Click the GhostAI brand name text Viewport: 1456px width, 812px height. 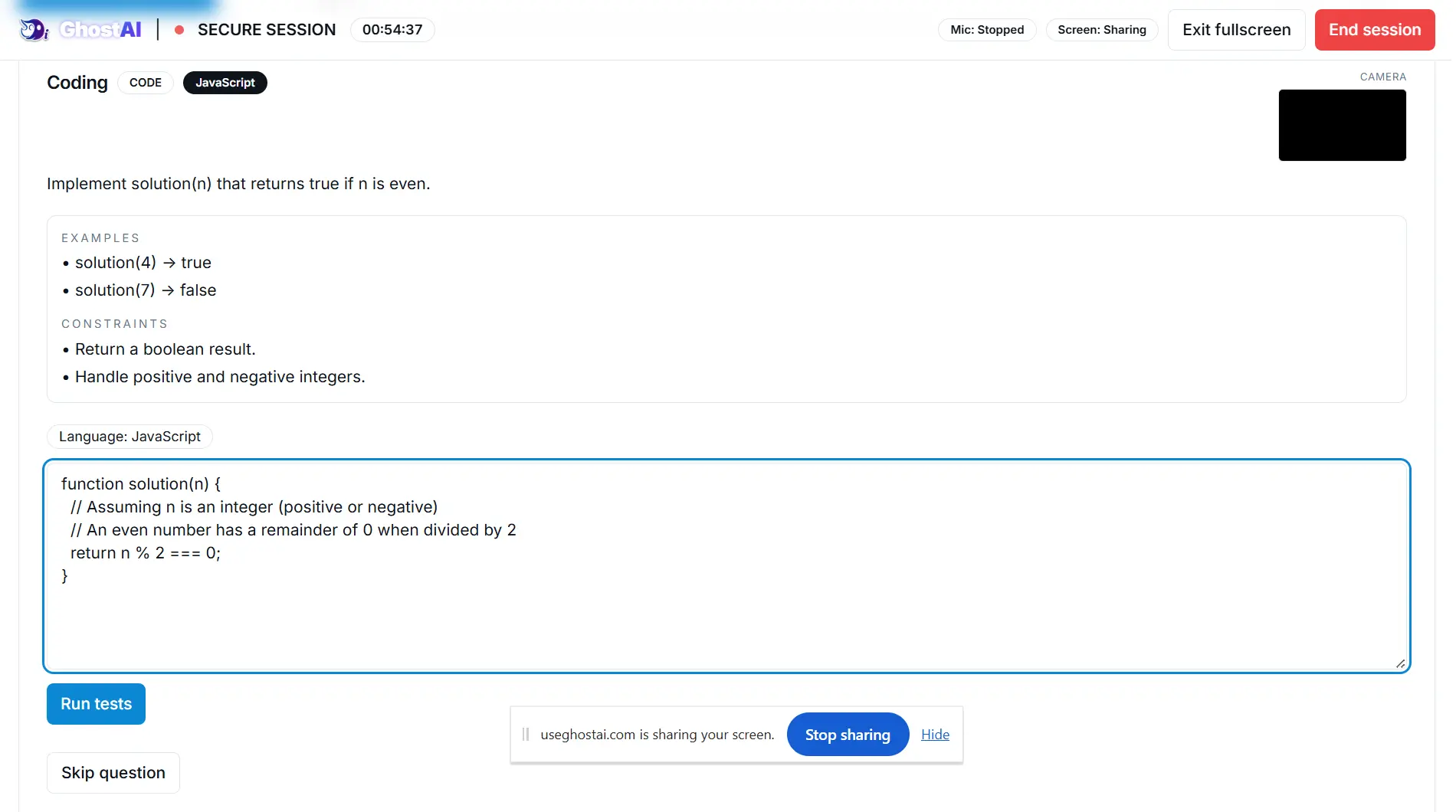tap(100, 30)
